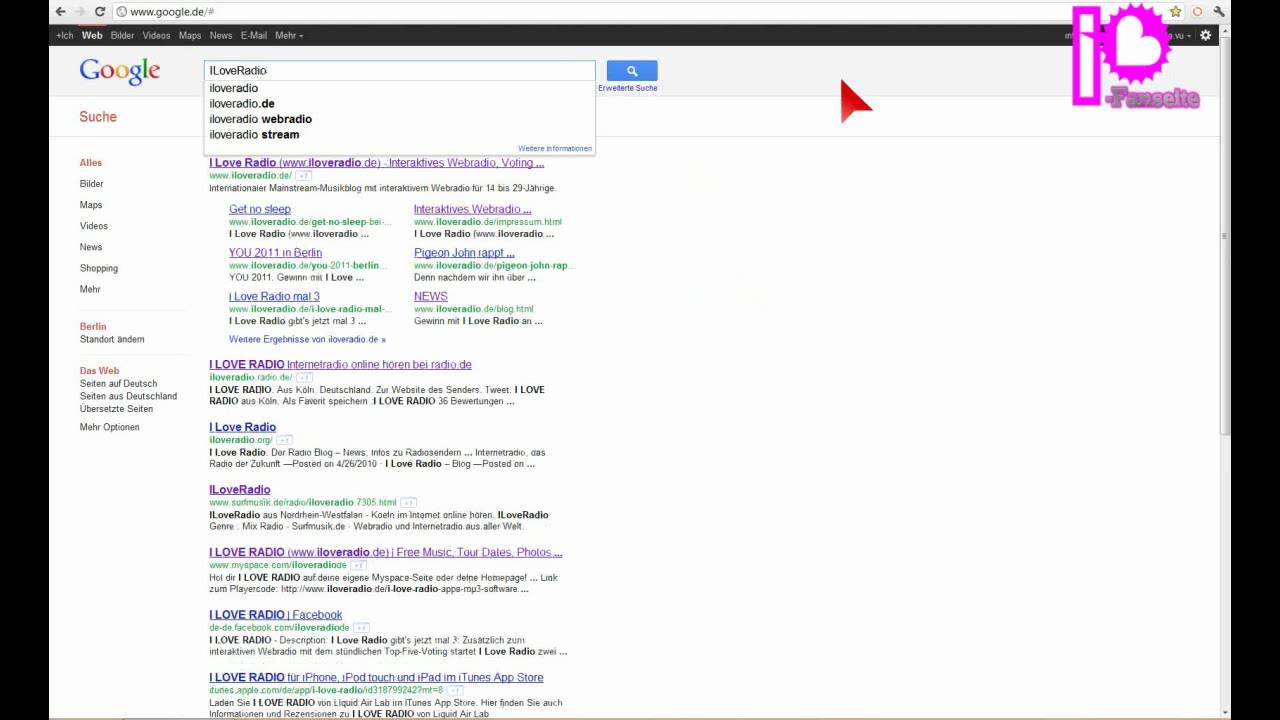This screenshot has width=1280, height=720.
Task: Filter by Seiten aus Deutschland
Action: [x=129, y=396]
